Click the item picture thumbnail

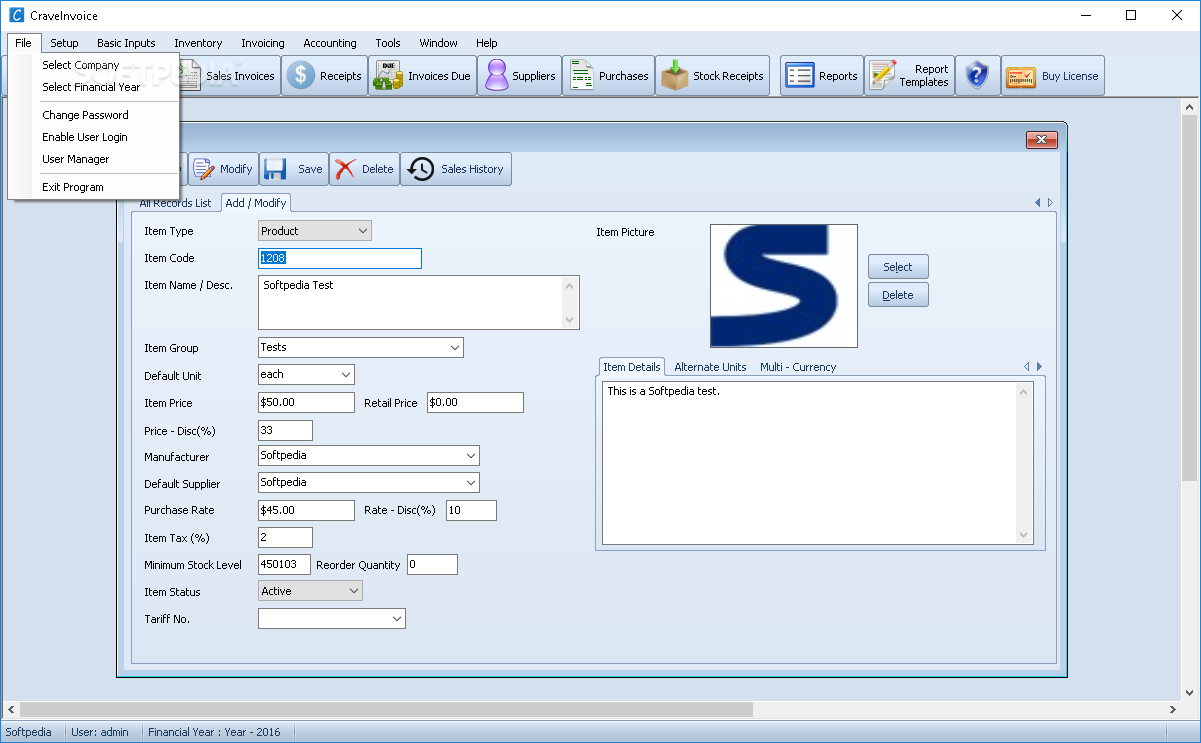tap(784, 286)
